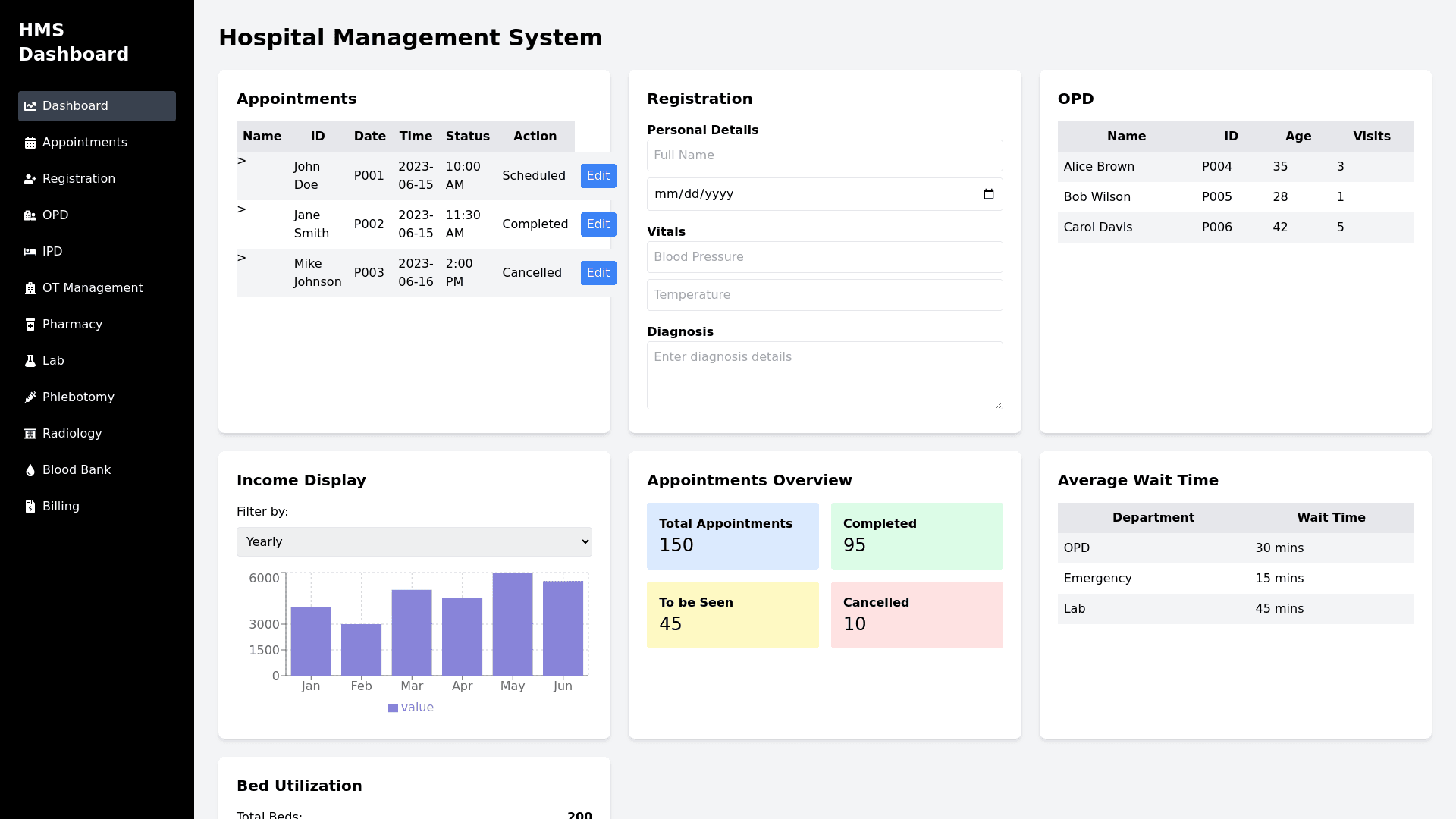The width and height of the screenshot is (1456, 819).
Task: Open the Yearly filter dropdown
Action: click(414, 541)
